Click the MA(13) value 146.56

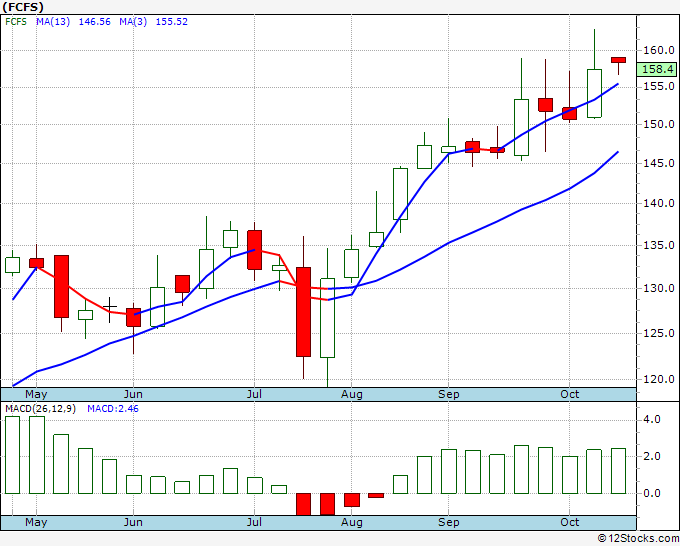[95, 22]
